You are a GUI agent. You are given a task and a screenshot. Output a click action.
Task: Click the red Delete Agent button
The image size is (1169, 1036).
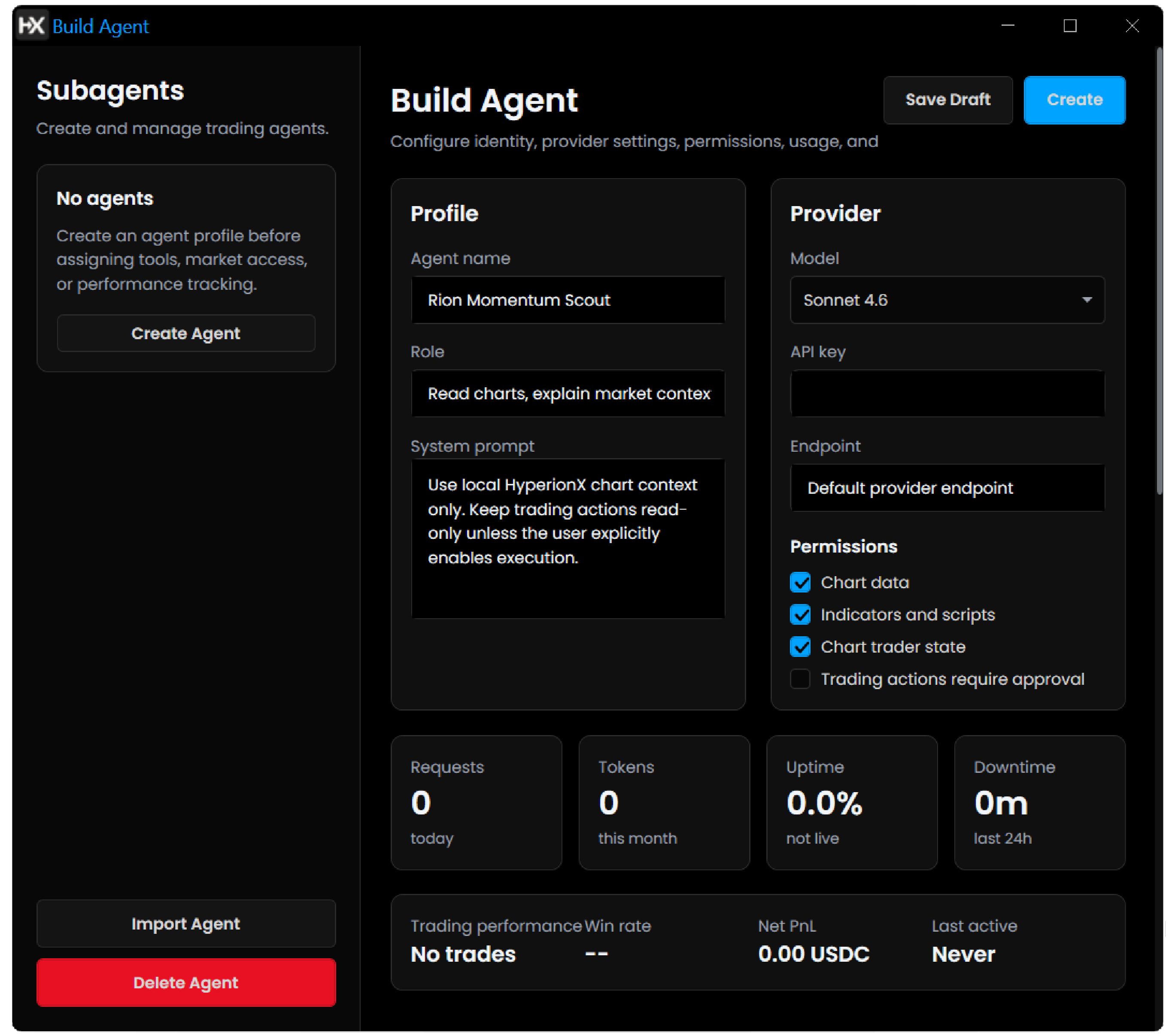(x=186, y=982)
